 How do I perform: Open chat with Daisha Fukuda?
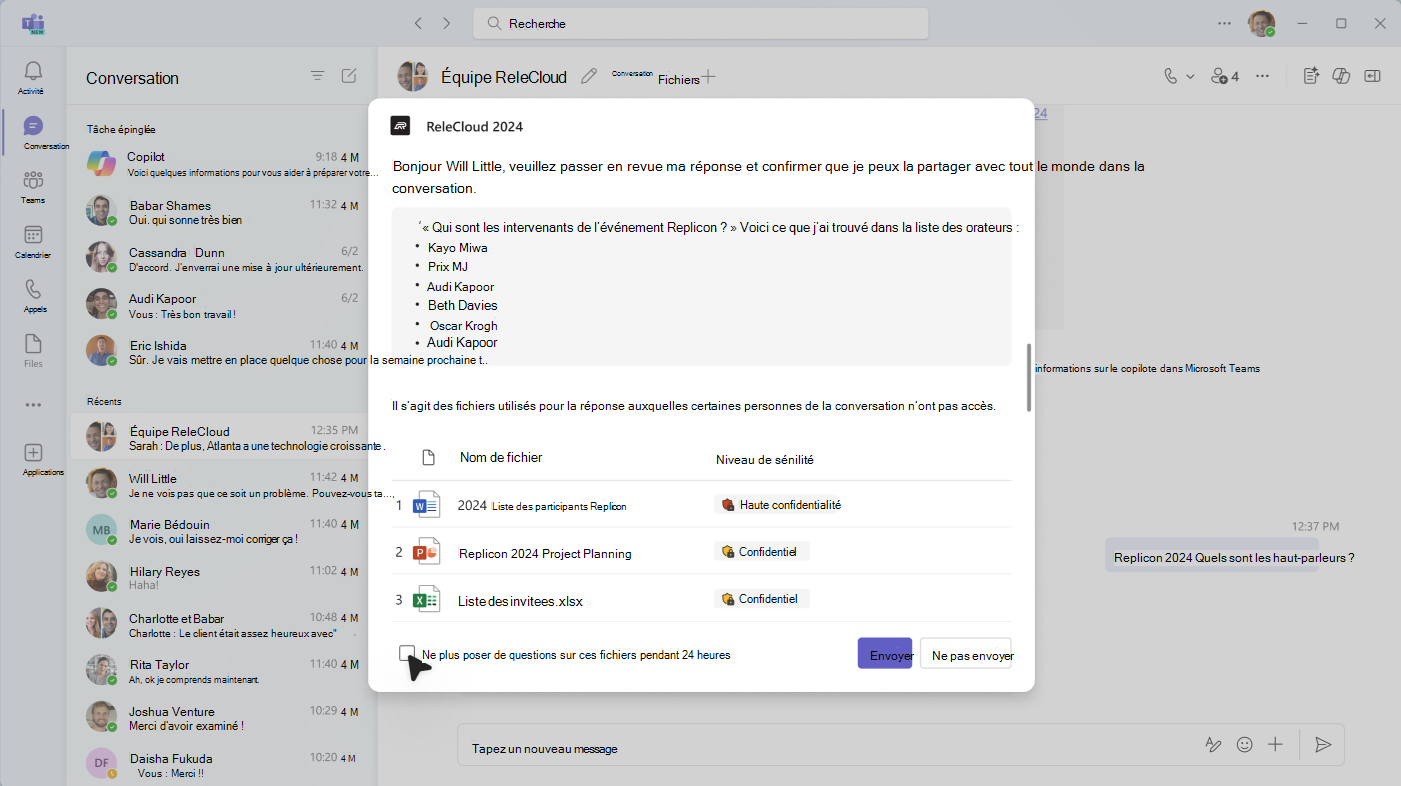point(222,764)
